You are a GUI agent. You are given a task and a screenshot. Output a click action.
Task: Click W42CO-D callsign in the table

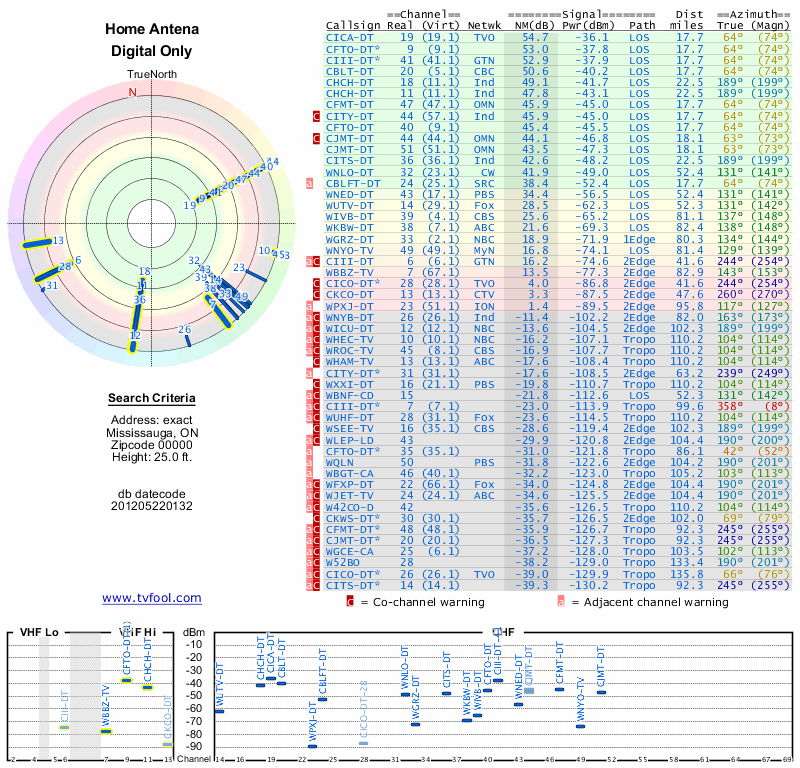[x=349, y=507]
